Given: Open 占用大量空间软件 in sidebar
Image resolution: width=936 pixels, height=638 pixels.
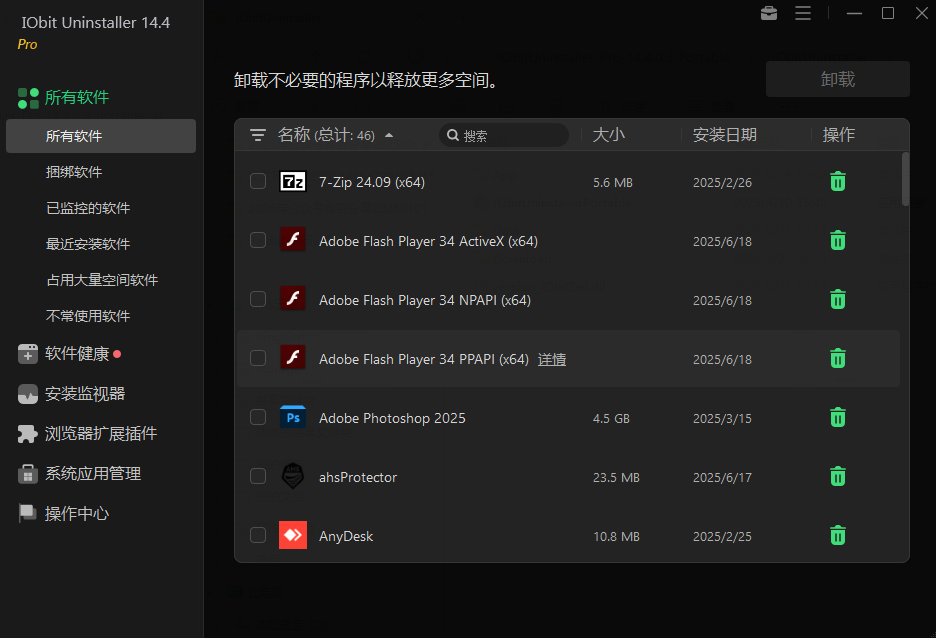Looking at the screenshot, I should tap(102, 280).
